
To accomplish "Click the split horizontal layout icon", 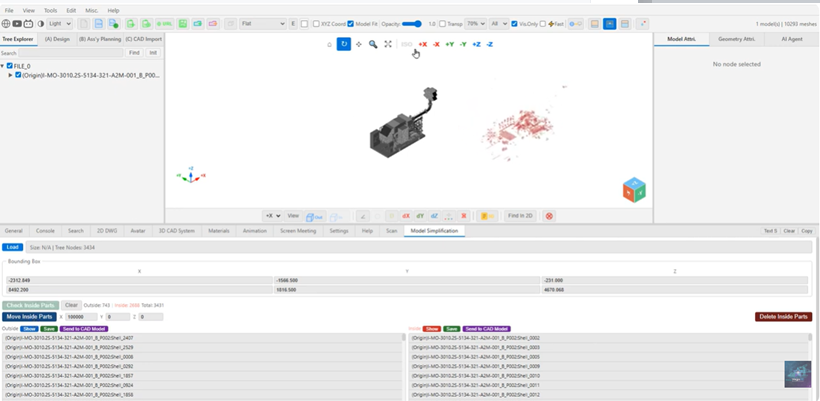I will (624, 24).
